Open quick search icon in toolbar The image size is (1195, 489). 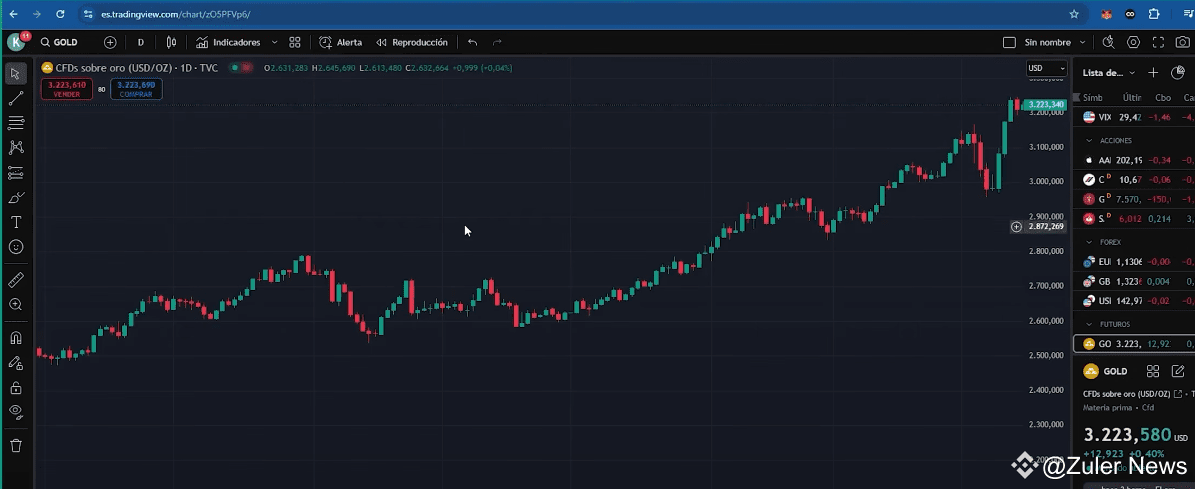1108,43
